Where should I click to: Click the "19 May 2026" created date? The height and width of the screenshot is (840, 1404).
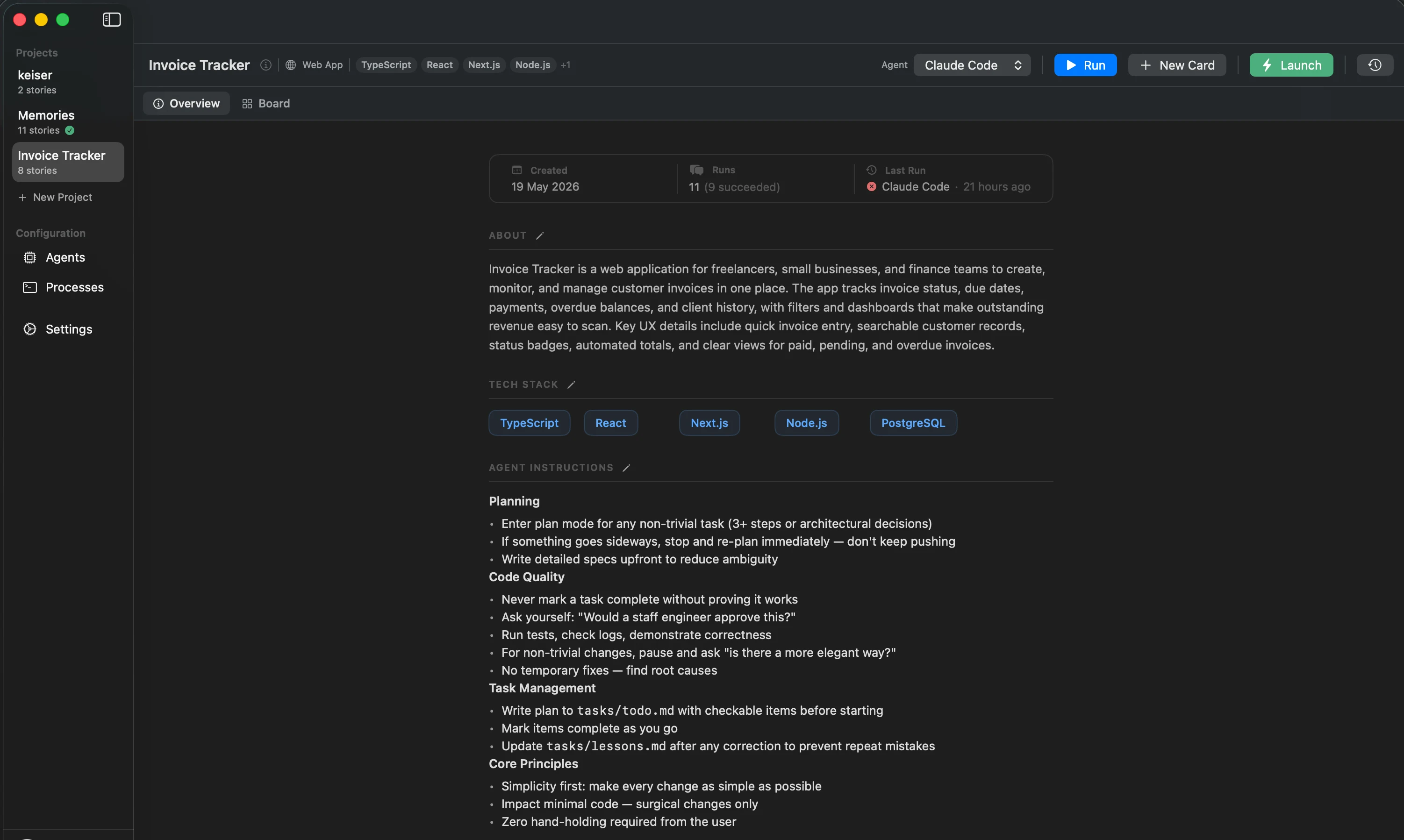(x=544, y=187)
